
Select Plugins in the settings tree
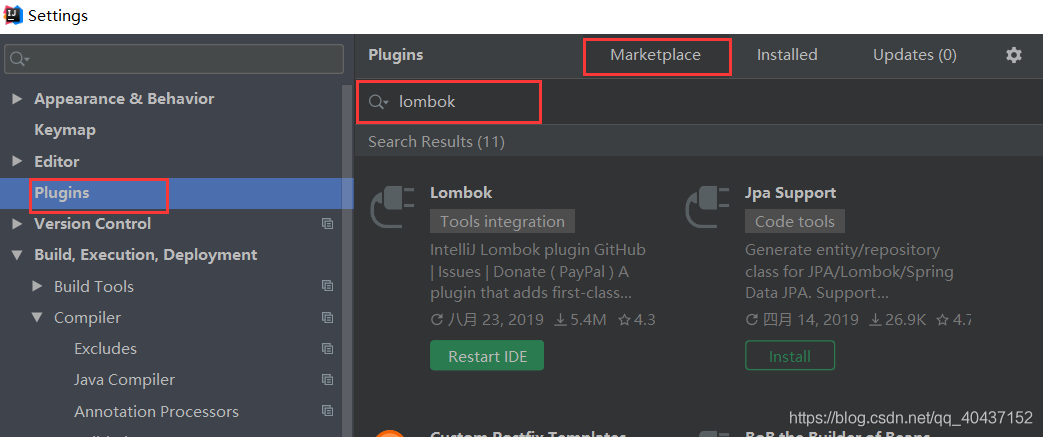coord(62,193)
